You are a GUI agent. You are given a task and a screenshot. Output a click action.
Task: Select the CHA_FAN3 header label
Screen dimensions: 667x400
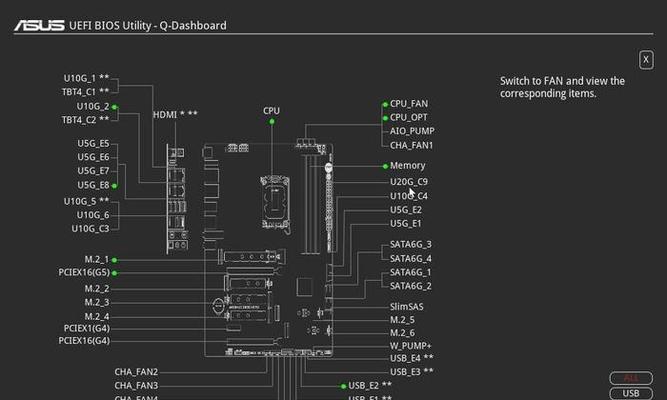coord(136,386)
